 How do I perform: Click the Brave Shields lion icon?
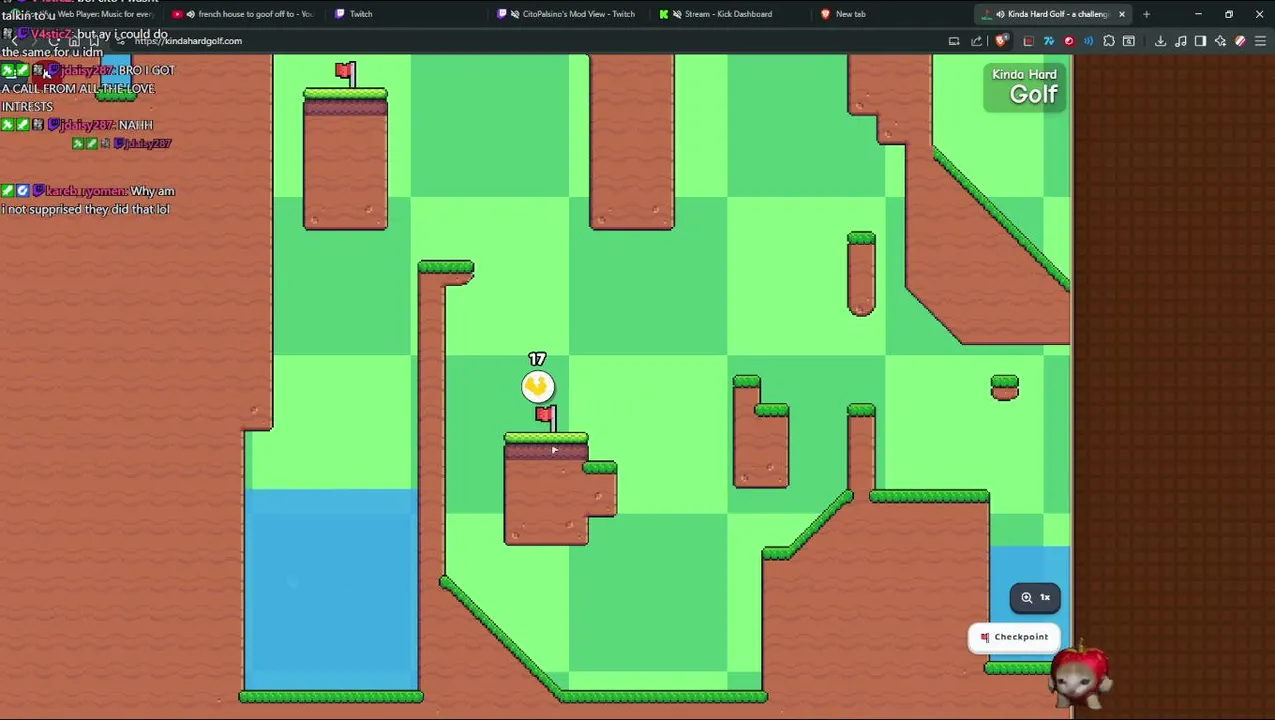(1000, 41)
